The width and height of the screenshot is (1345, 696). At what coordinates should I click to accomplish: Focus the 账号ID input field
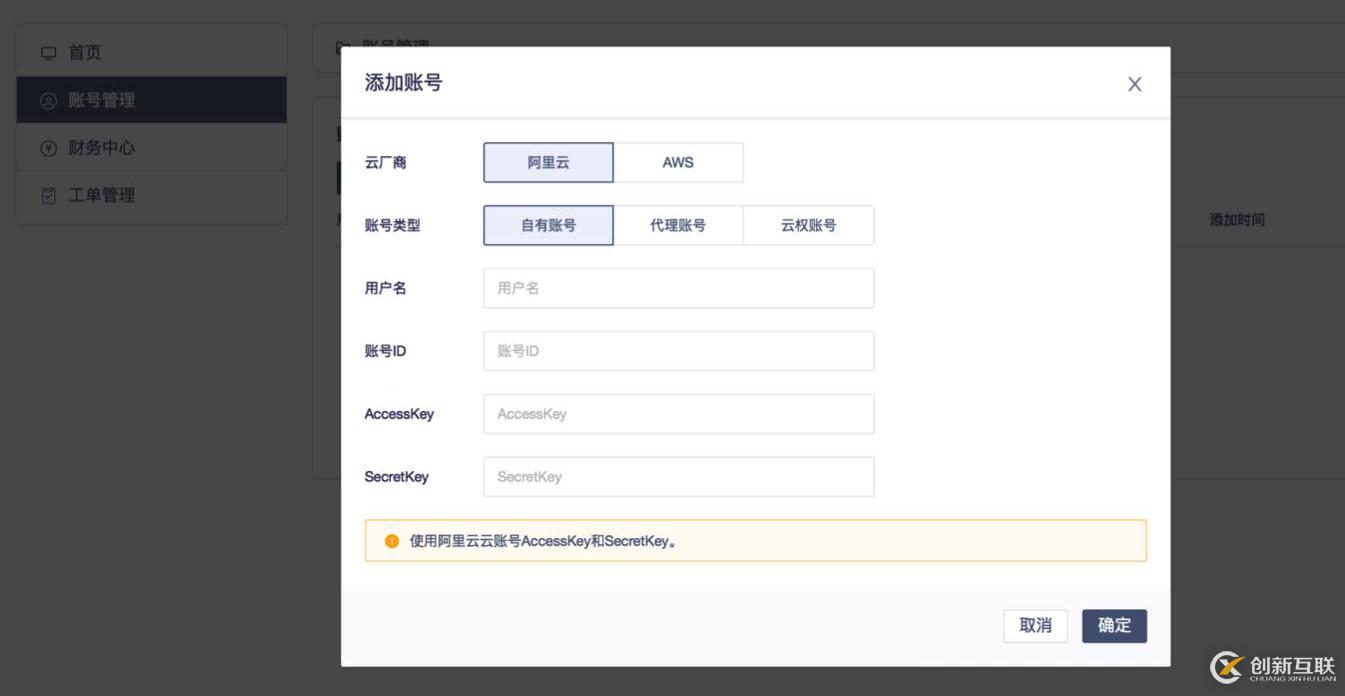tap(678, 351)
